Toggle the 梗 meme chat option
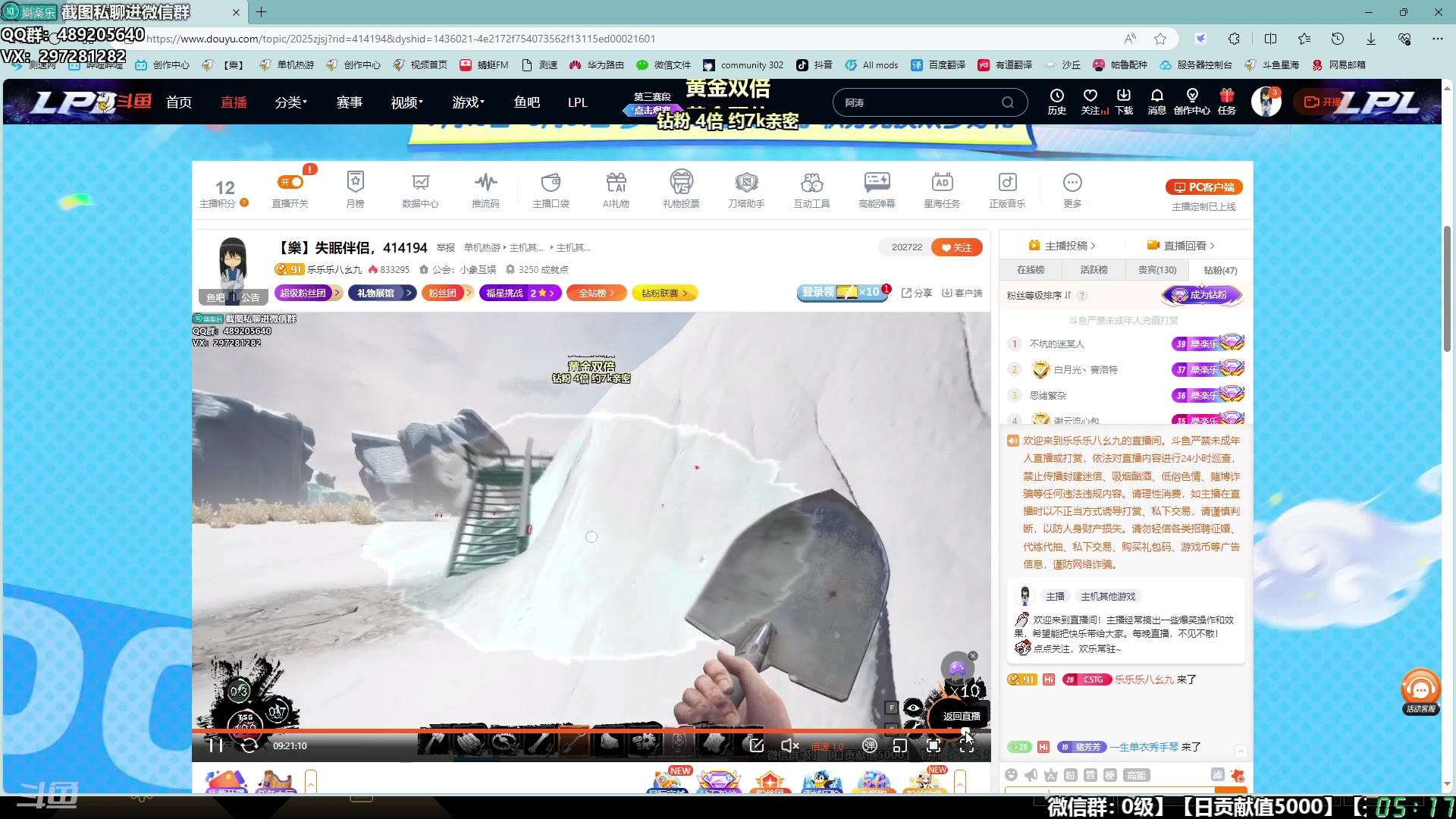 1109,774
